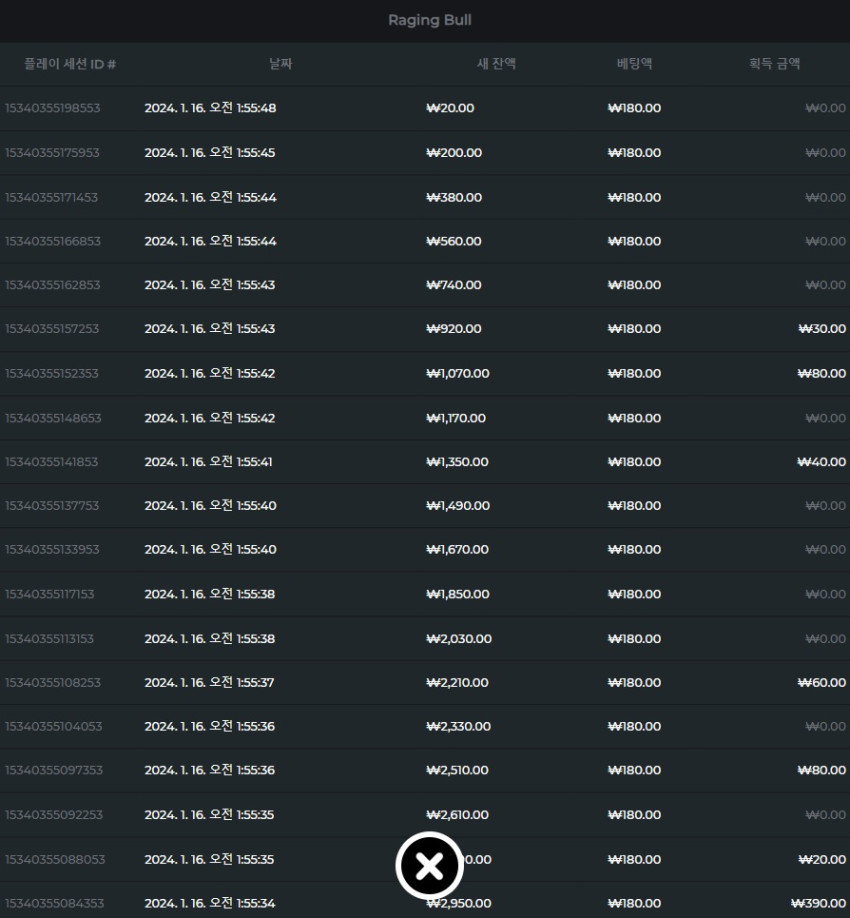Select session ID 15340355108253
The width and height of the screenshot is (850, 918).
coord(53,683)
